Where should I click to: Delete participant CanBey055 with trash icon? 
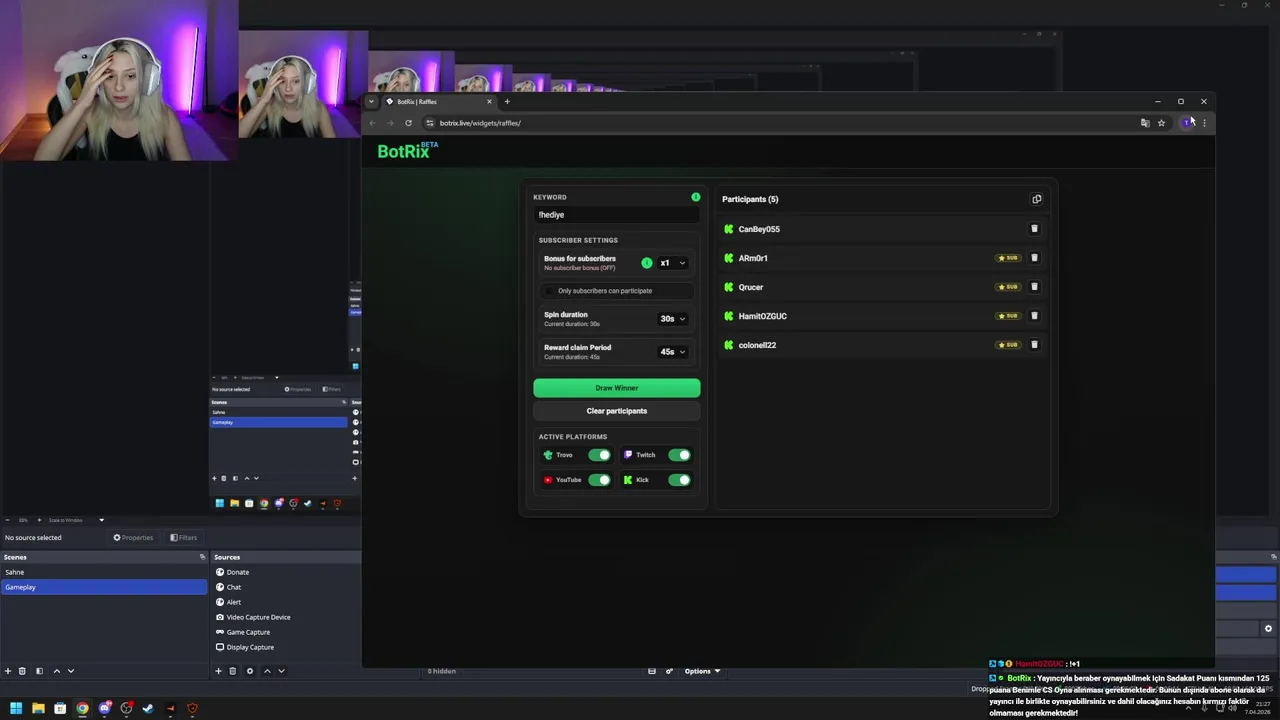[1034, 229]
